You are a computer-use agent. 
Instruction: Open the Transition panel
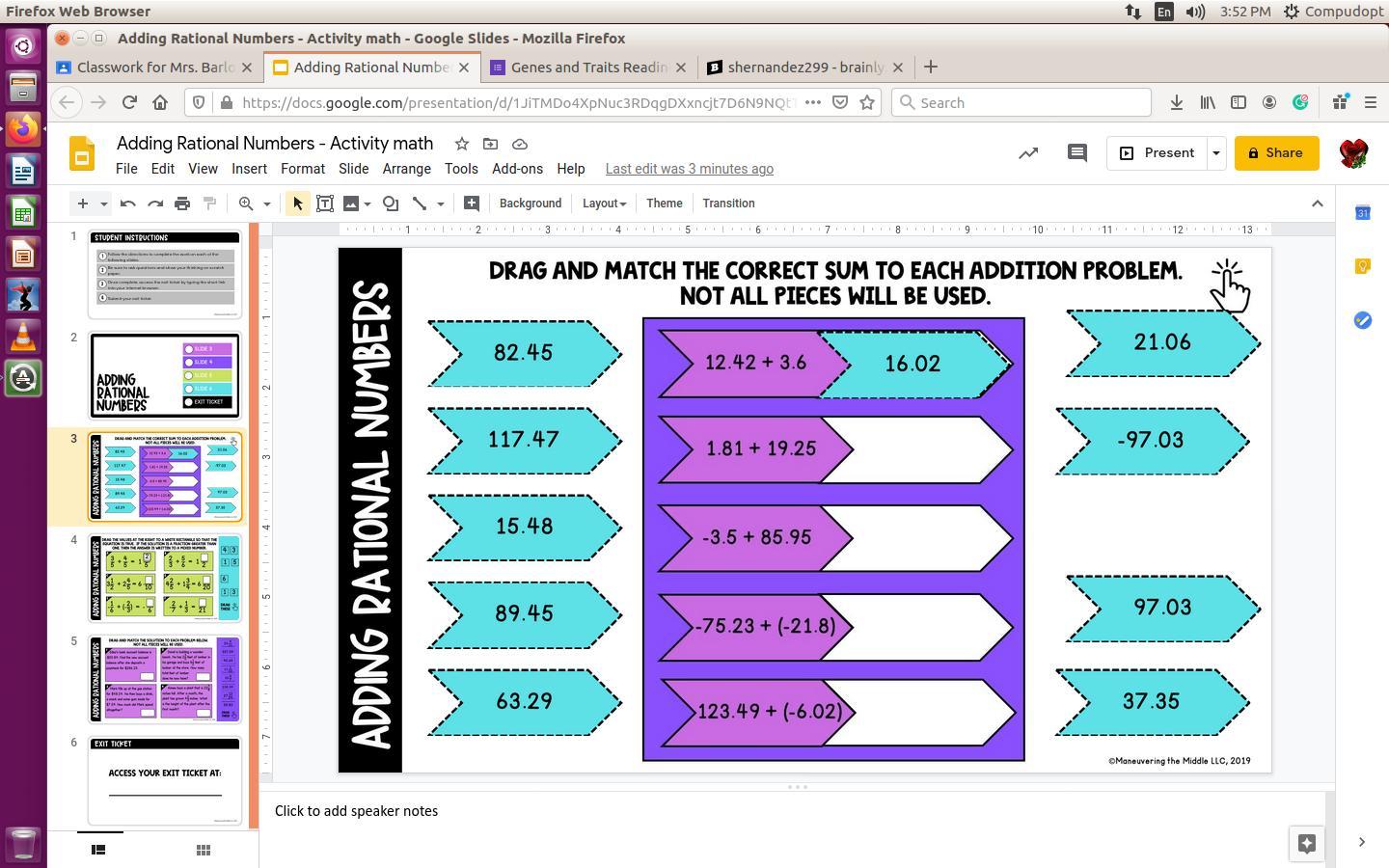728,203
